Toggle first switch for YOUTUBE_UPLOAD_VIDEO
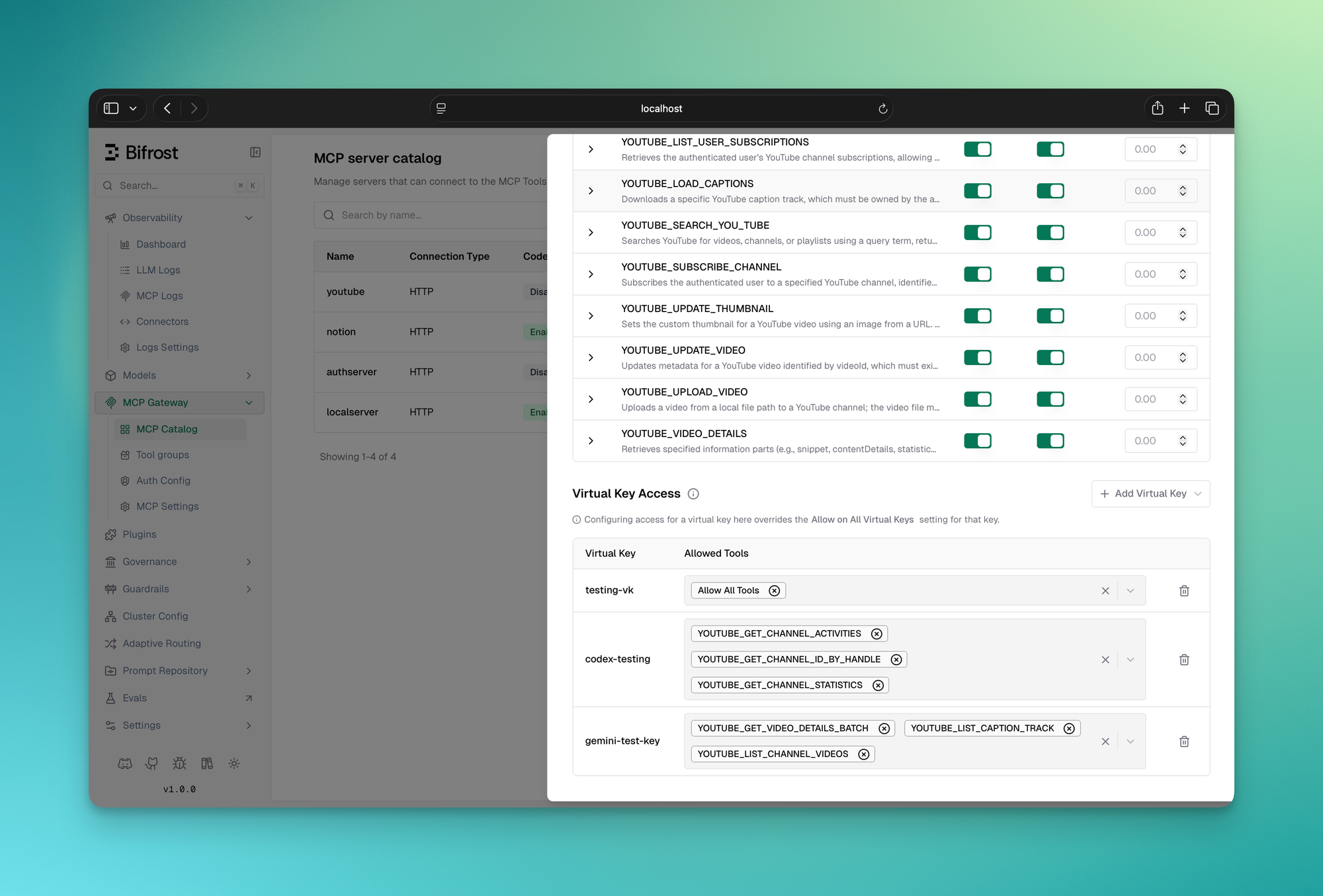Viewport: 1323px width, 896px height. [977, 399]
